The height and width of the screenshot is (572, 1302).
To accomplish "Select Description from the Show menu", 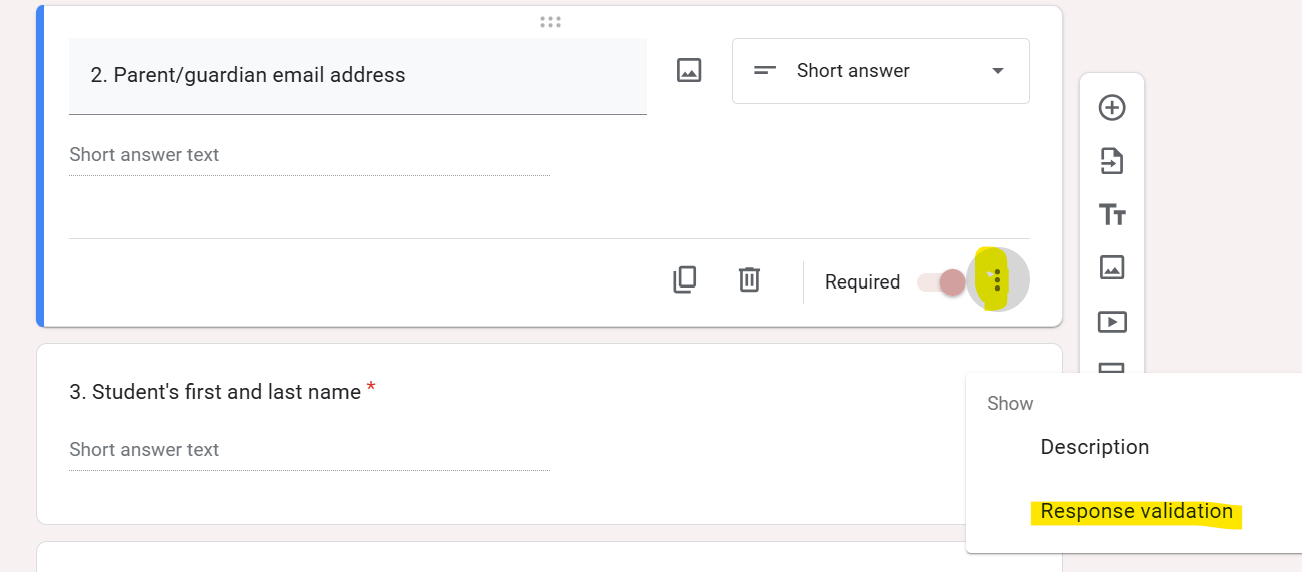I will [1094, 447].
